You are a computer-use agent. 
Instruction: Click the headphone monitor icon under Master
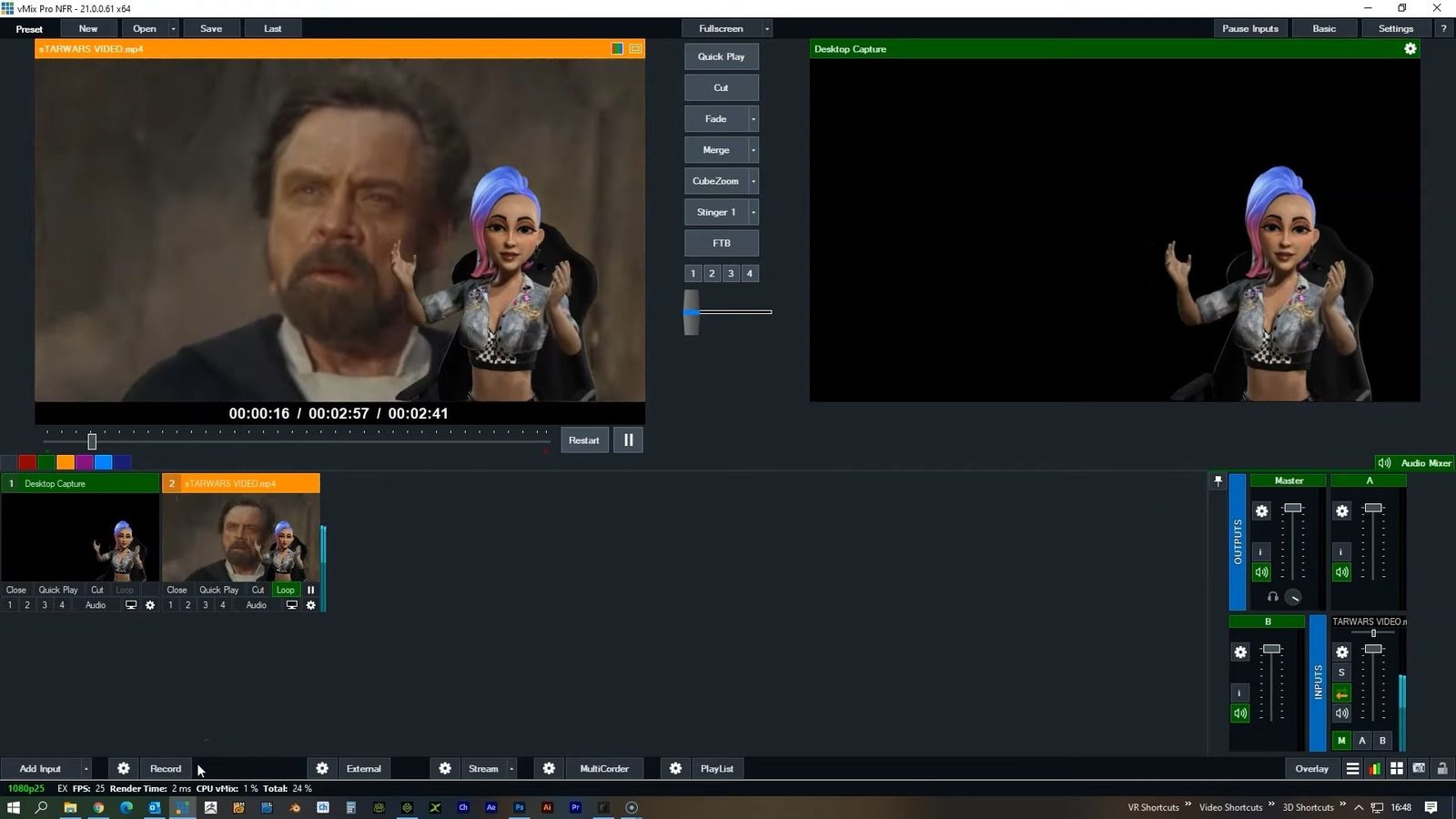pyautogui.click(x=1272, y=597)
